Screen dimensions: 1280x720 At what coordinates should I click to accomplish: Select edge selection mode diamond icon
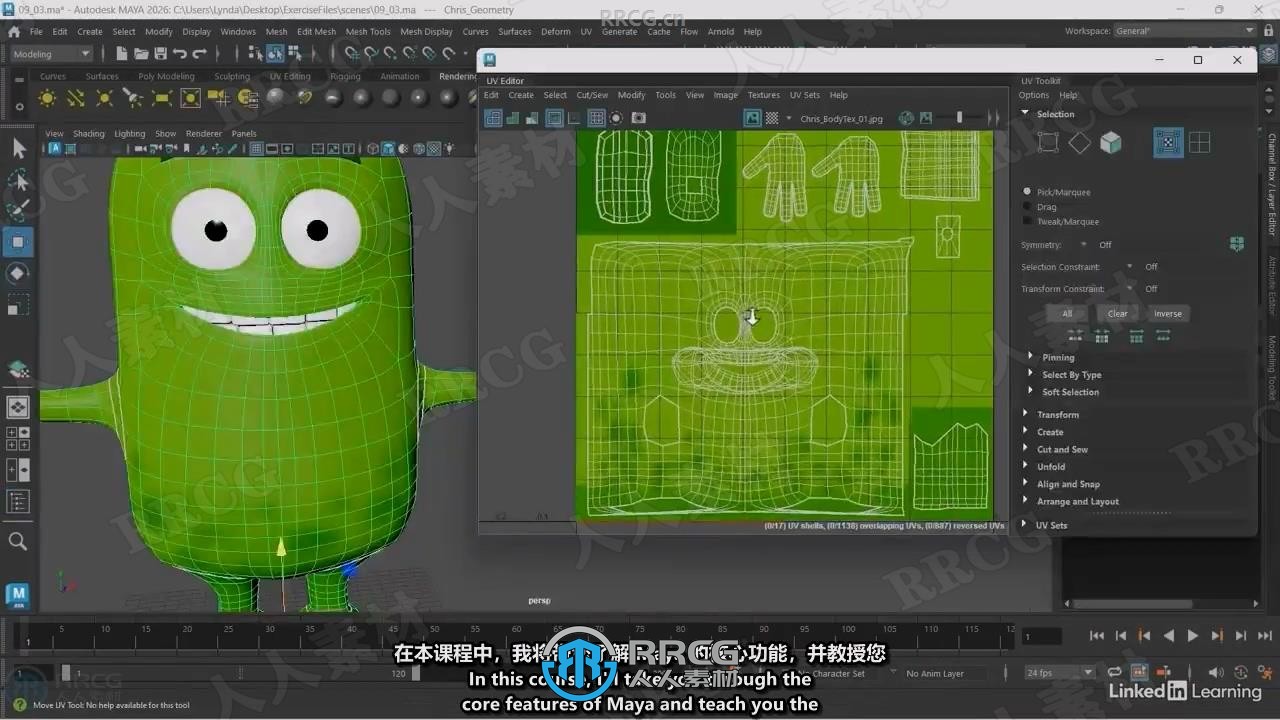click(x=1079, y=143)
